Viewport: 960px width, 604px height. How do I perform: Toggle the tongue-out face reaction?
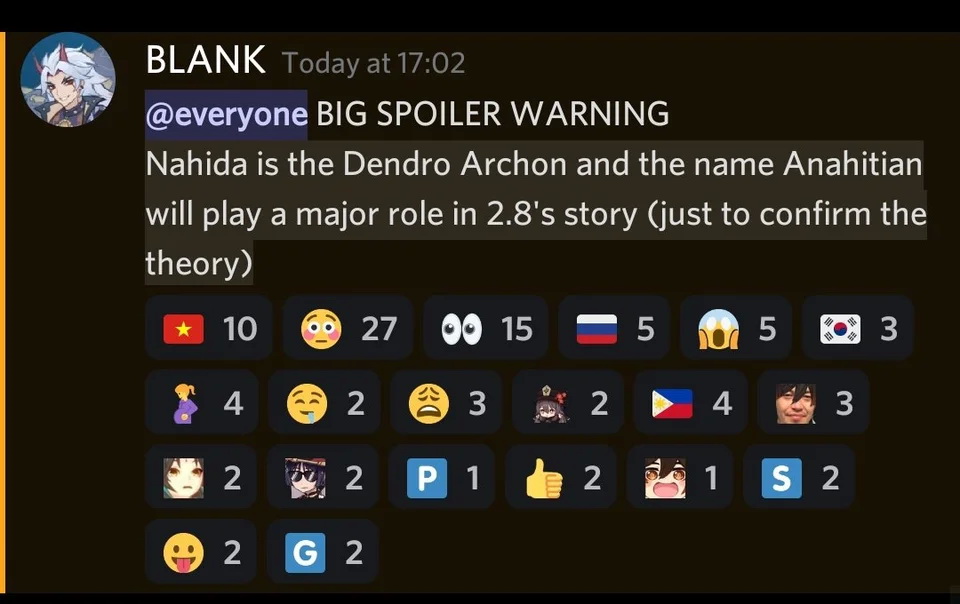point(201,552)
